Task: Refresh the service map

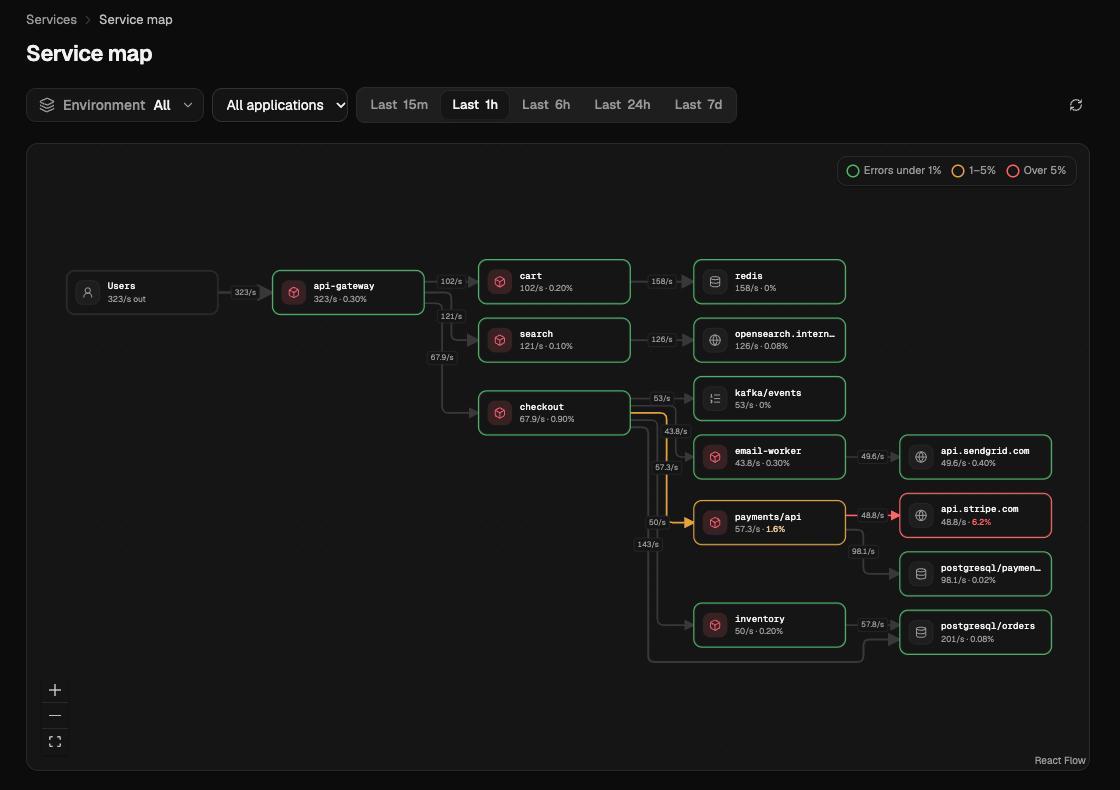Action: point(1076,105)
